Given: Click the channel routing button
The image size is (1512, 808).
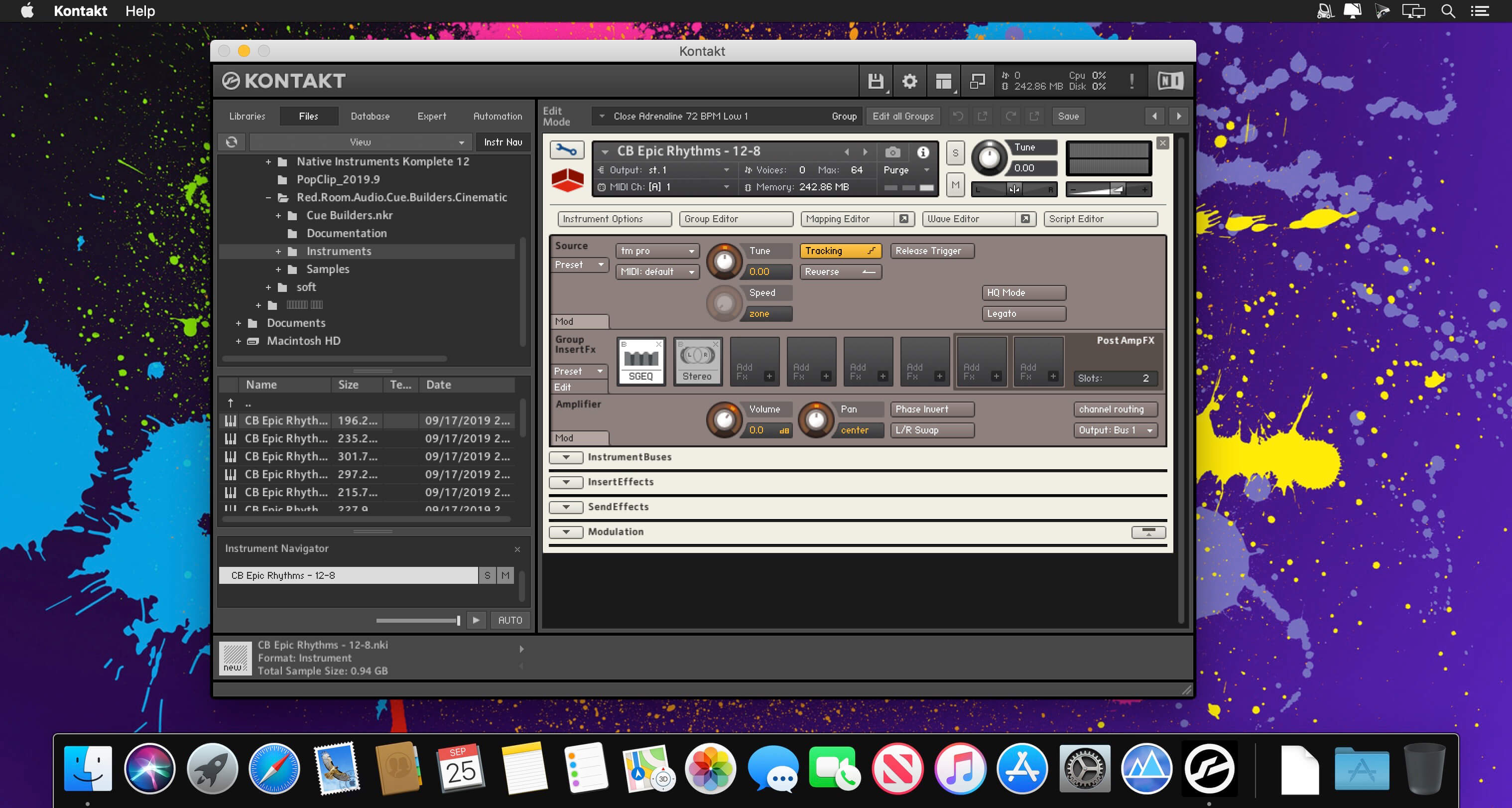Looking at the screenshot, I should pyautogui.click(x=1115, y=409).
